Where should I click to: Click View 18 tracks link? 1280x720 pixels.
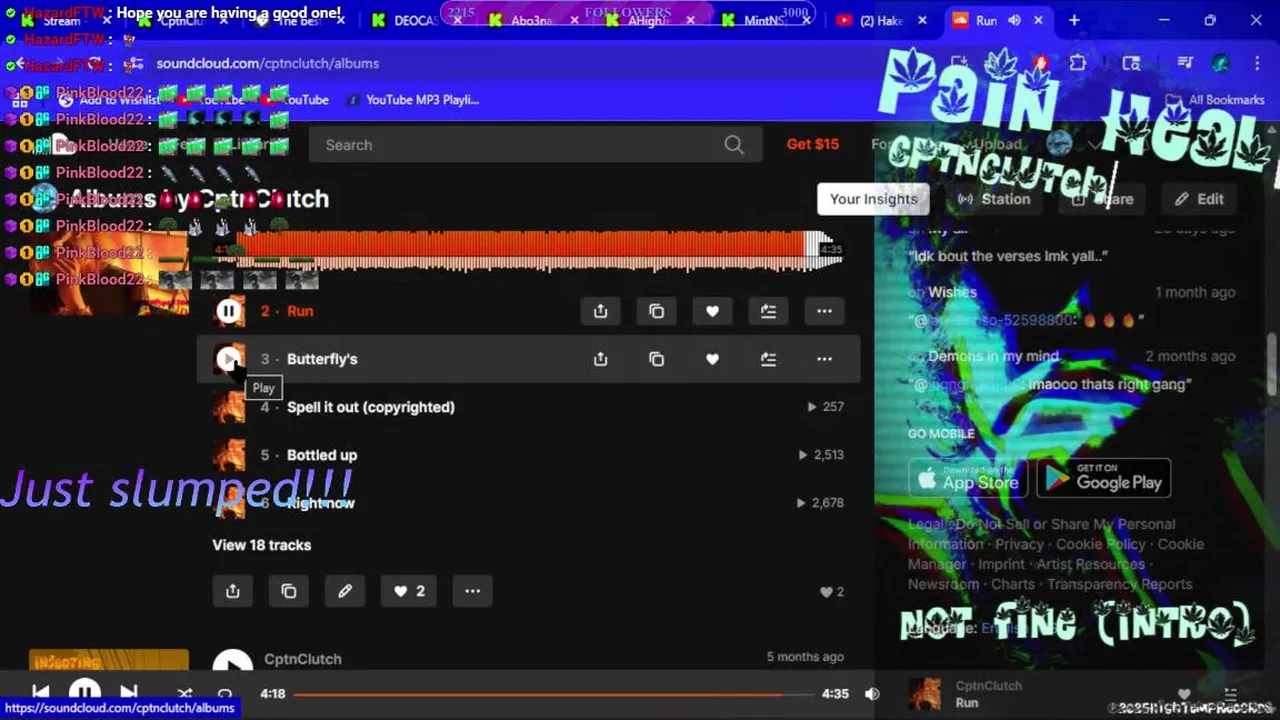point(261,545)
